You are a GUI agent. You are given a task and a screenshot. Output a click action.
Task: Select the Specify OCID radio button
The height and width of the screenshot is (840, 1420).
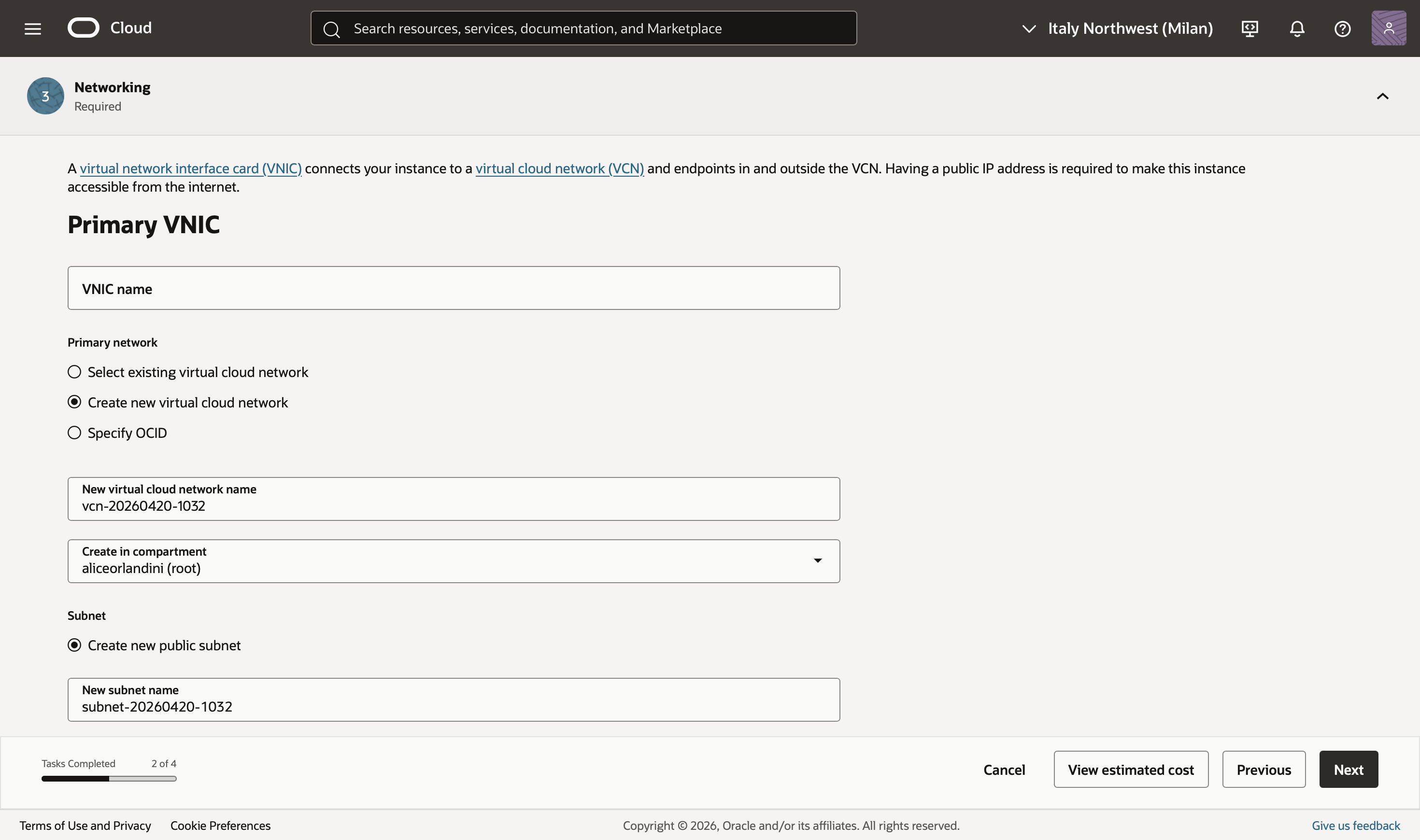coord(74,433)
